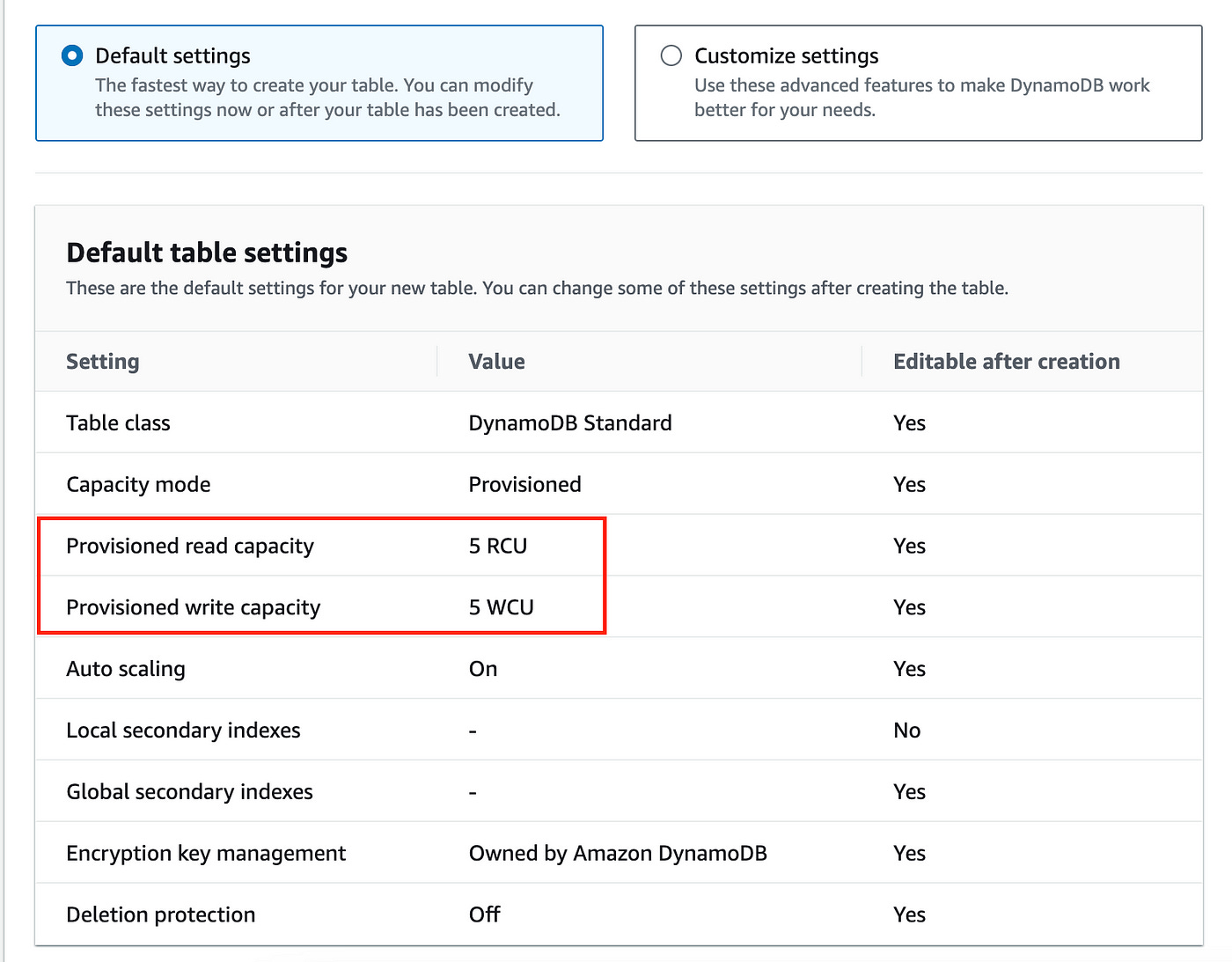This screenshot has width=1232, height=962.
Task: Click the Default settings description text
Action: point(327,98)
